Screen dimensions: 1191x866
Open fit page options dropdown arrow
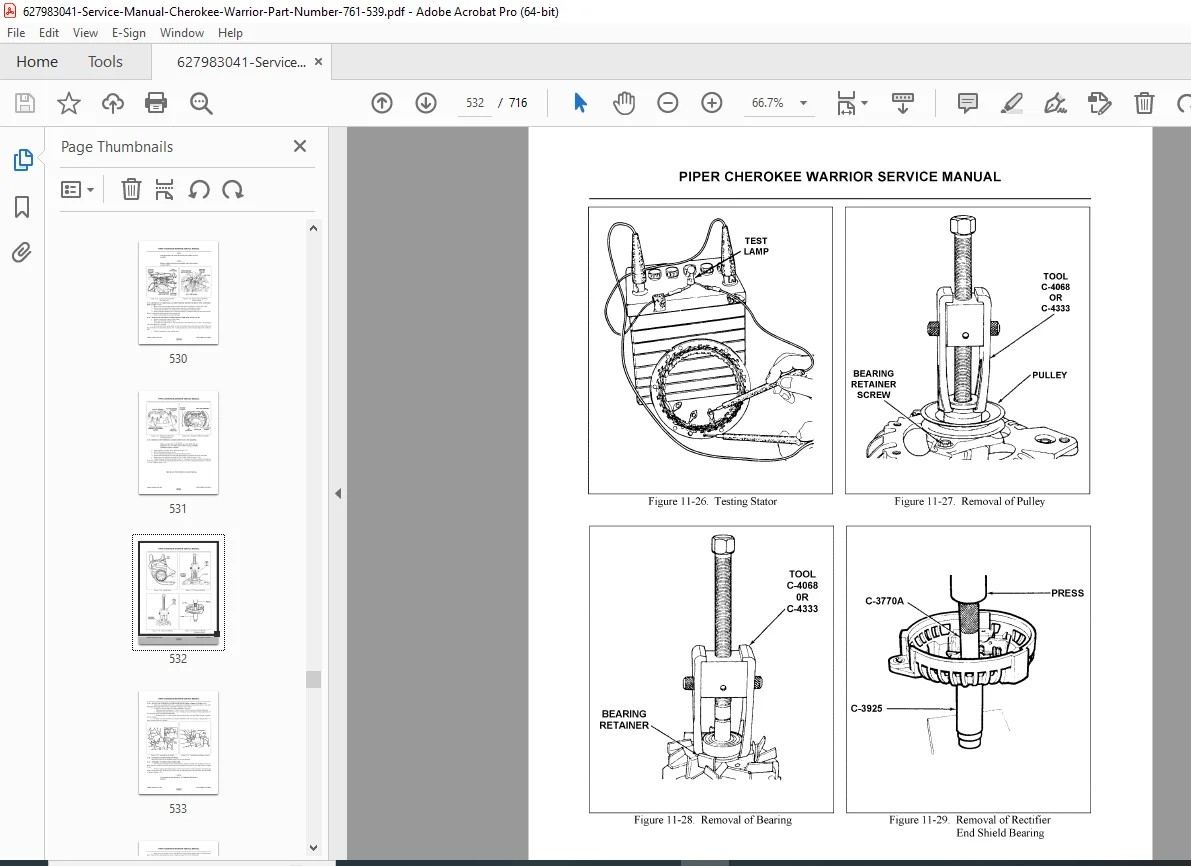pyautogui.click(x=864, y=103)
